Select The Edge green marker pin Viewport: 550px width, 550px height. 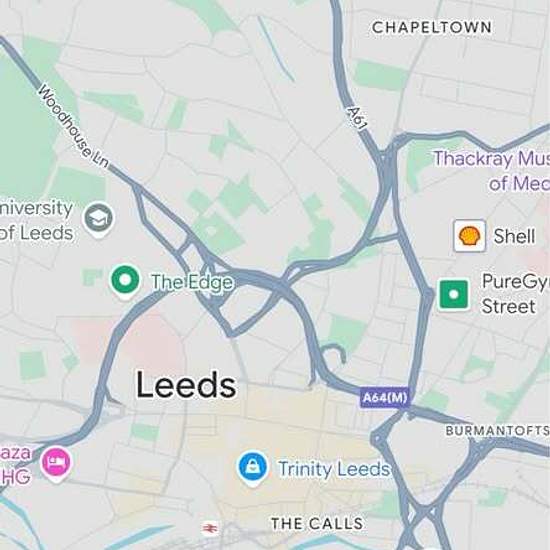[x=125, y=282]
